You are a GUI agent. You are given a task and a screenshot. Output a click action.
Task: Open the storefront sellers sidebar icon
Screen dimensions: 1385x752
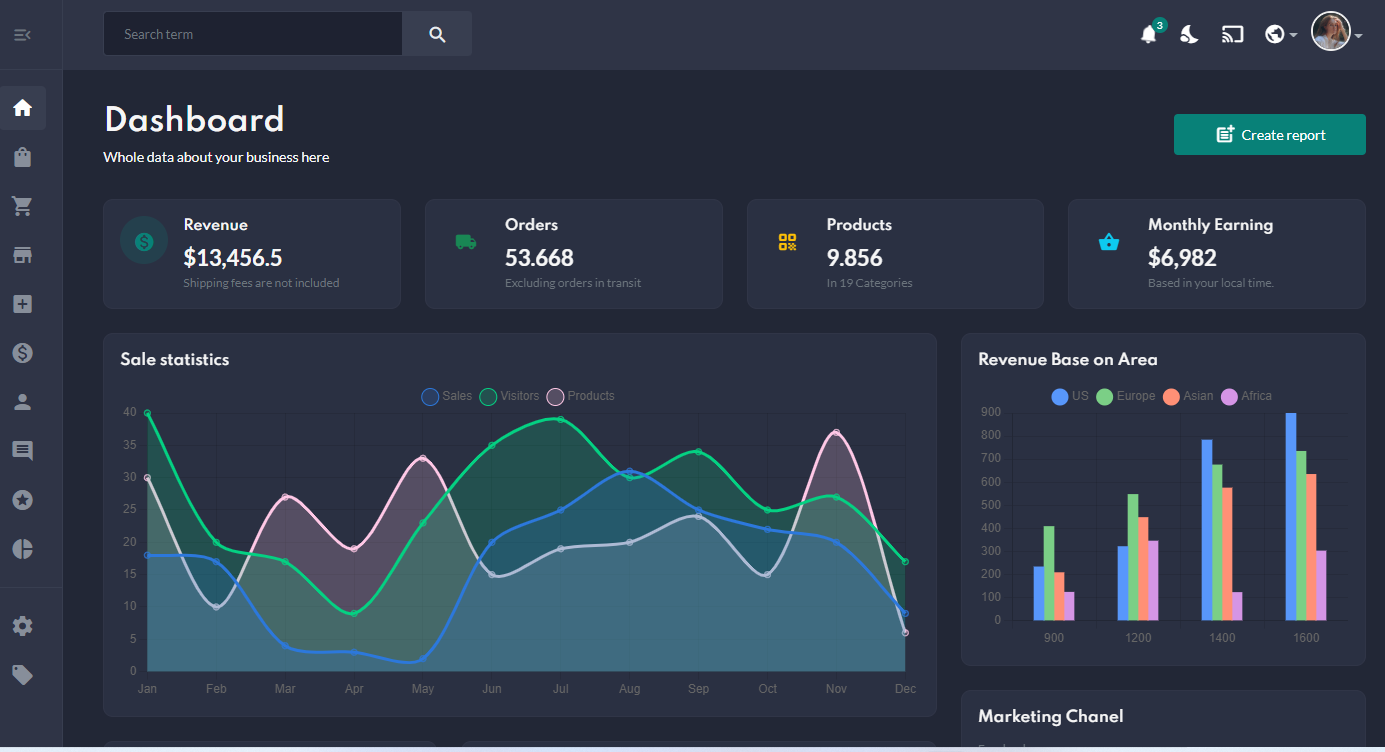[23, 255]
